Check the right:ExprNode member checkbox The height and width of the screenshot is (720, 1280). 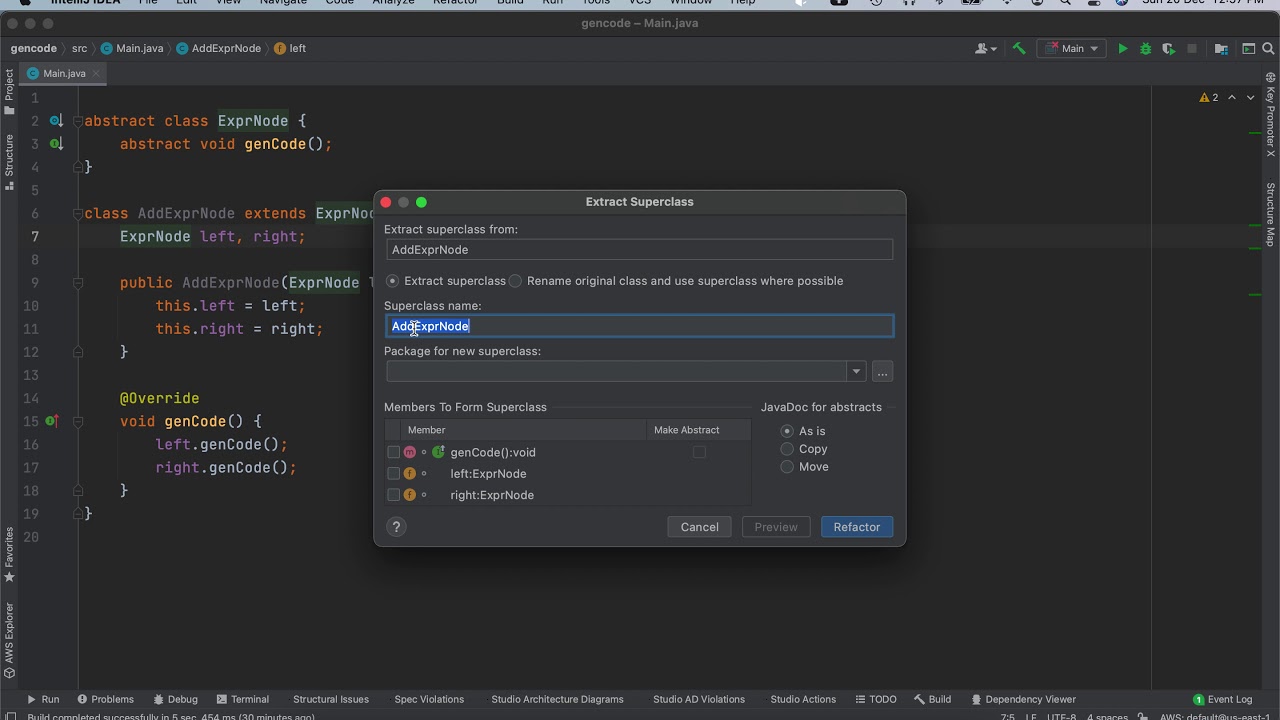[393, 495]
